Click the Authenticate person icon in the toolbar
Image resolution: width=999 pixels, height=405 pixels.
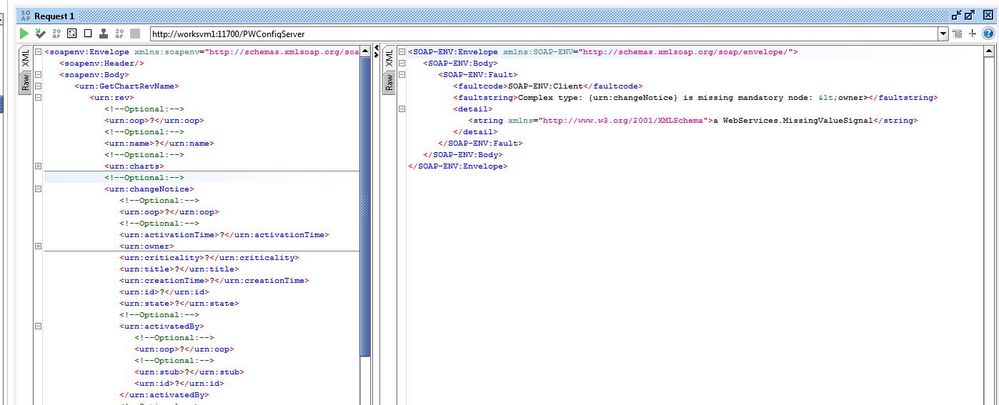(104, 34)
